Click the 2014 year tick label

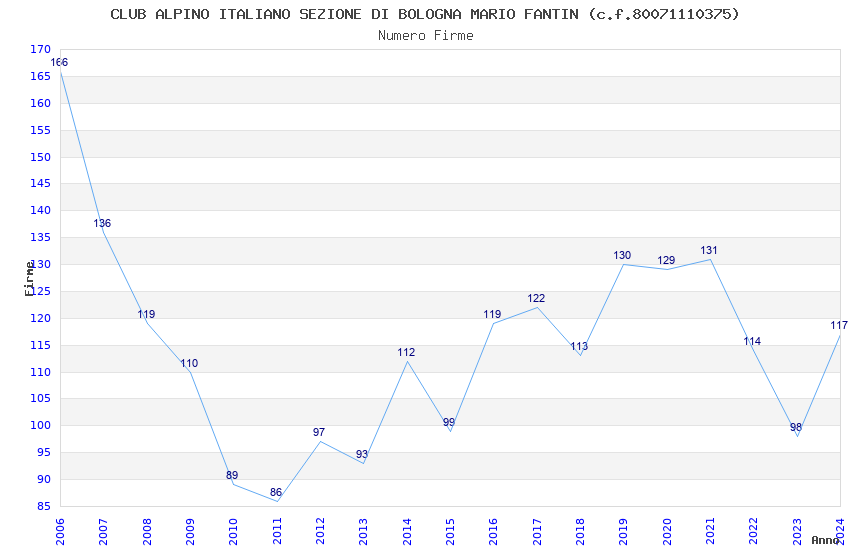coord(407,532)
